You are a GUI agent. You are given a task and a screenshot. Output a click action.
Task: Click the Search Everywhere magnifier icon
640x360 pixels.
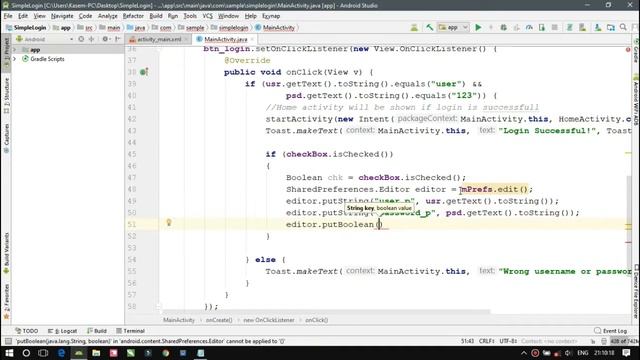click(623, 27)
